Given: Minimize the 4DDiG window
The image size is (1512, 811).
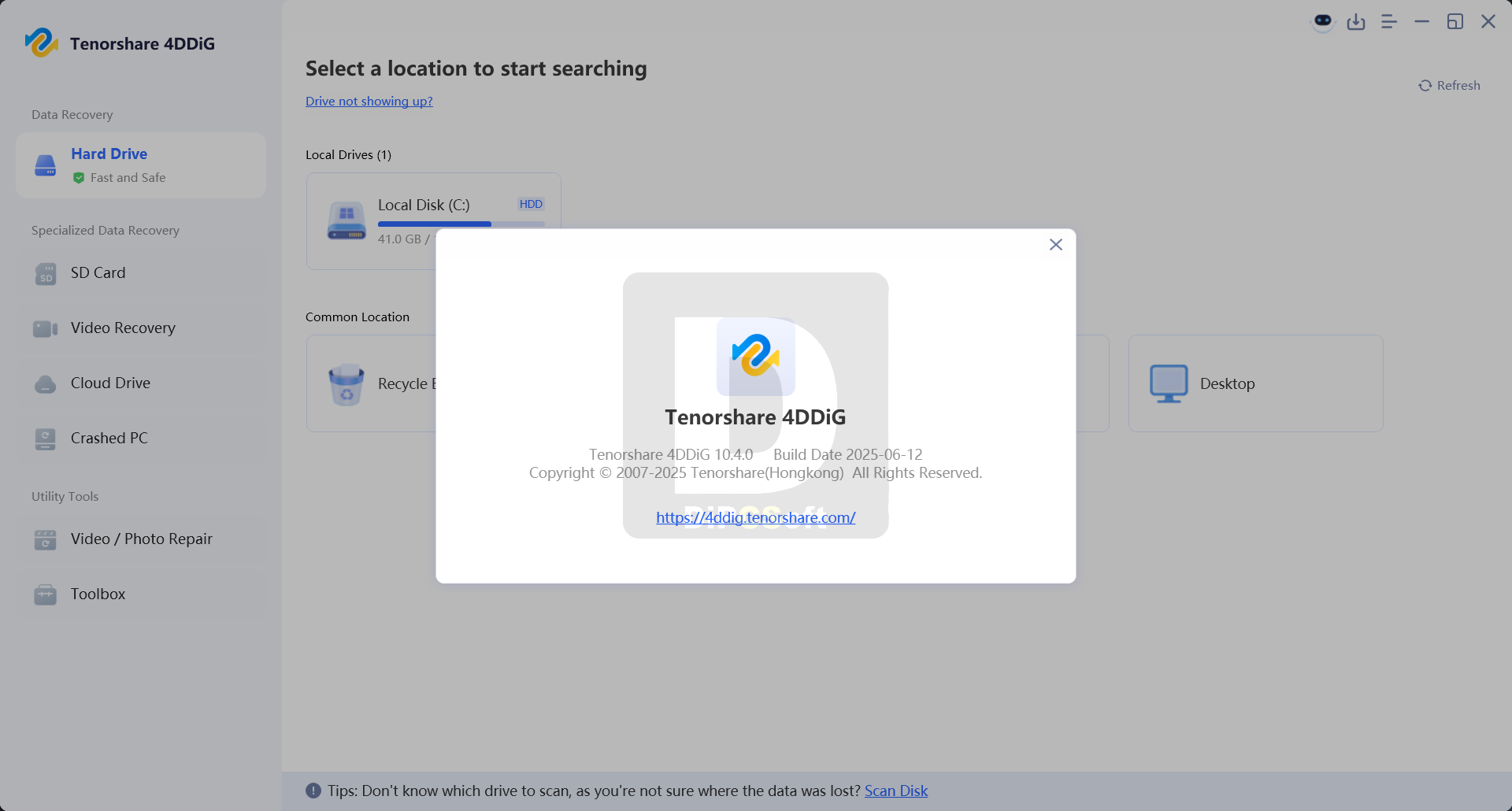Looking at the screenshot, I should point(1421,22).
